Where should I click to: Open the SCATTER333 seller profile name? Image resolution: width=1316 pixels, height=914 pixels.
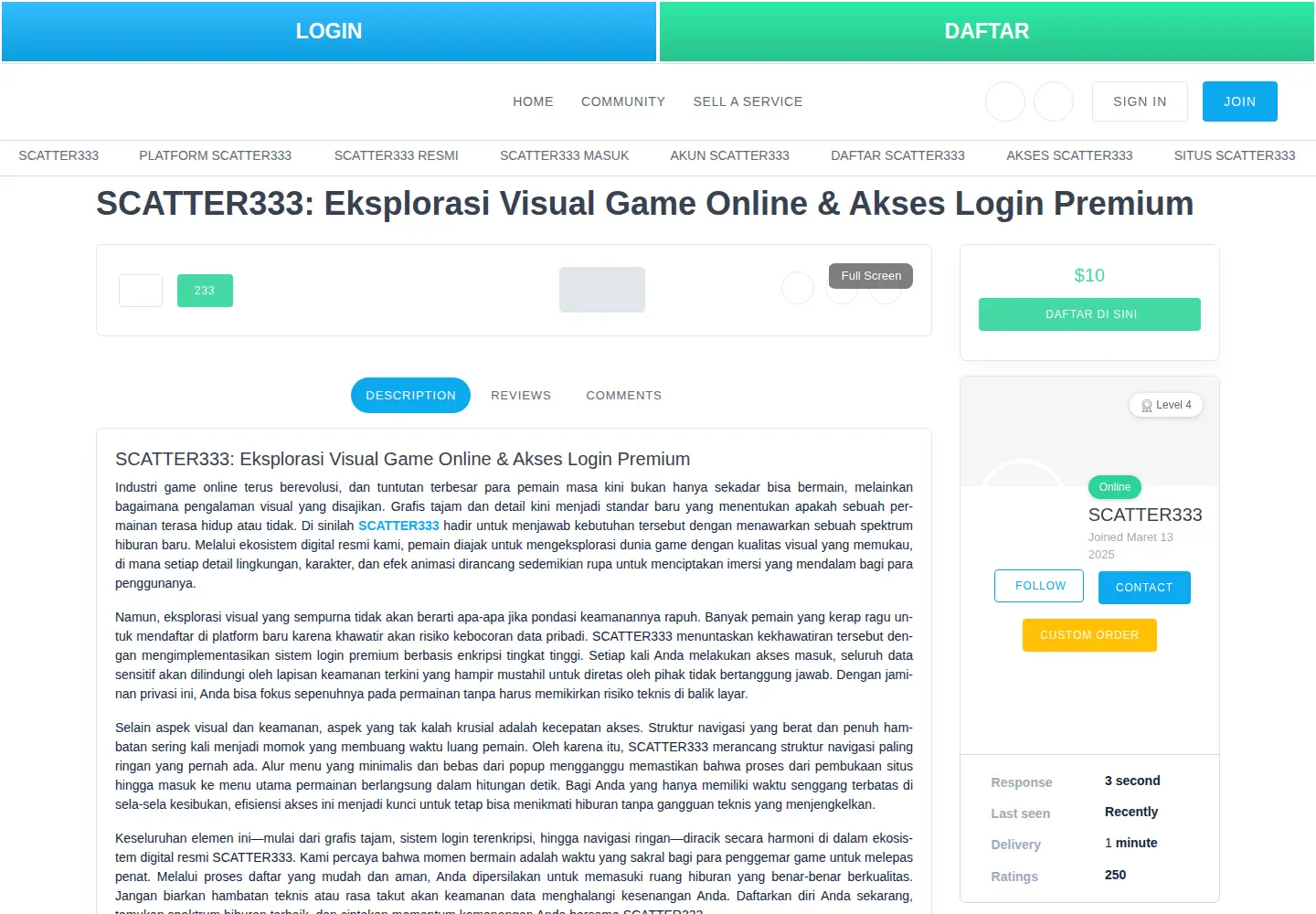tap(1145, 515)
